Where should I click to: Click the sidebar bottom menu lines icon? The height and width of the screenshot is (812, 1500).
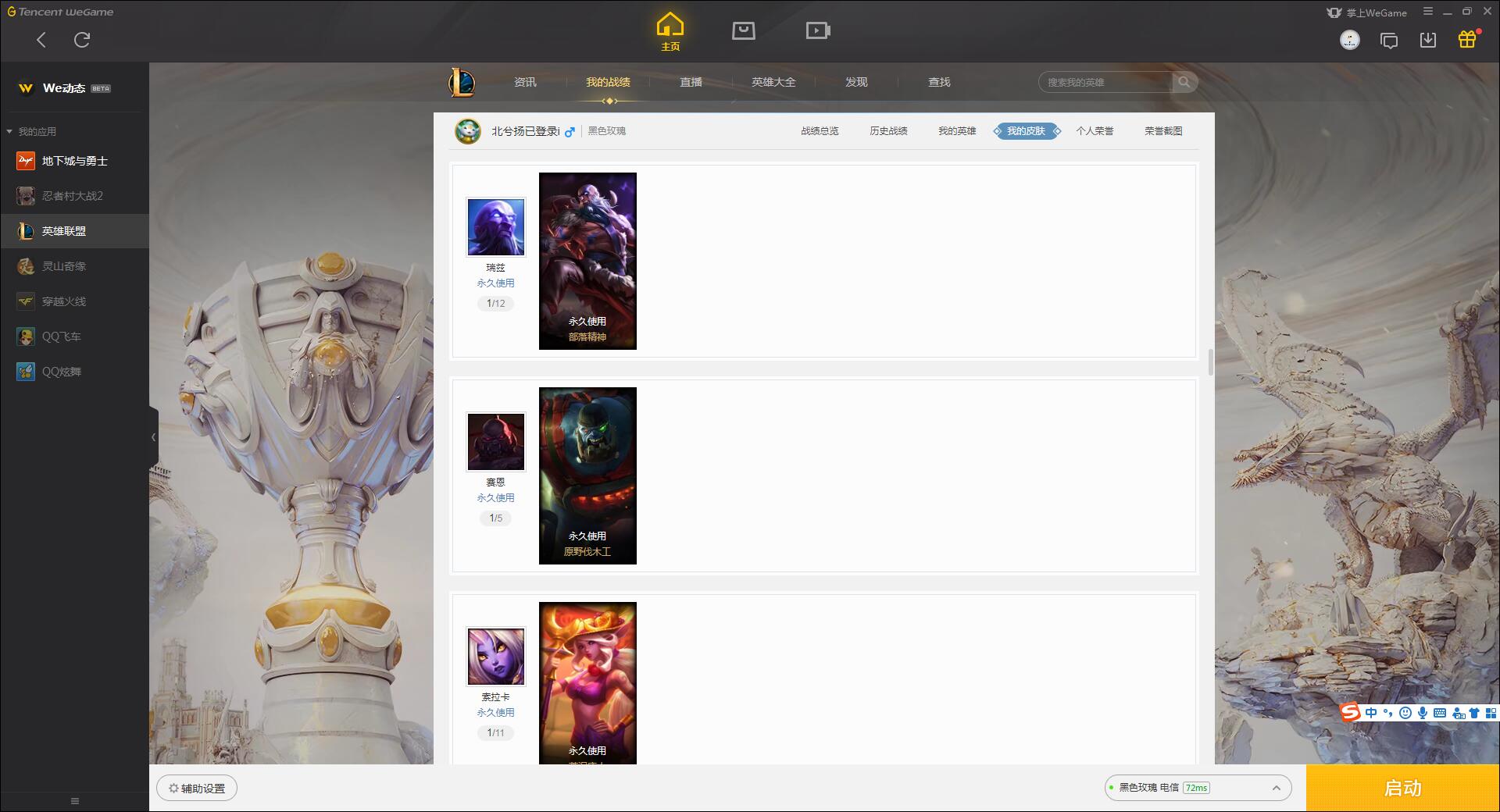75,801
